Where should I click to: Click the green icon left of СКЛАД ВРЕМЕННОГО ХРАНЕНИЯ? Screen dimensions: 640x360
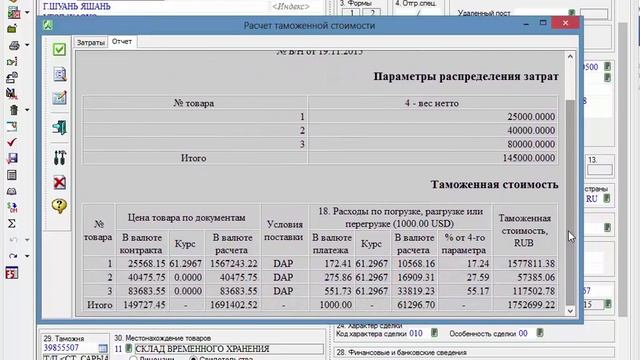128,348
